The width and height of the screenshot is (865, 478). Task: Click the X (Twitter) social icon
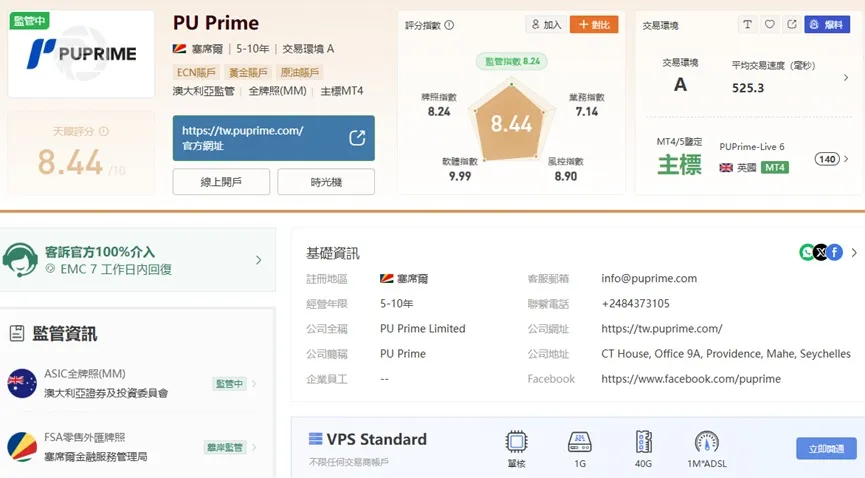pyautogui.click(x=821, y=252)
